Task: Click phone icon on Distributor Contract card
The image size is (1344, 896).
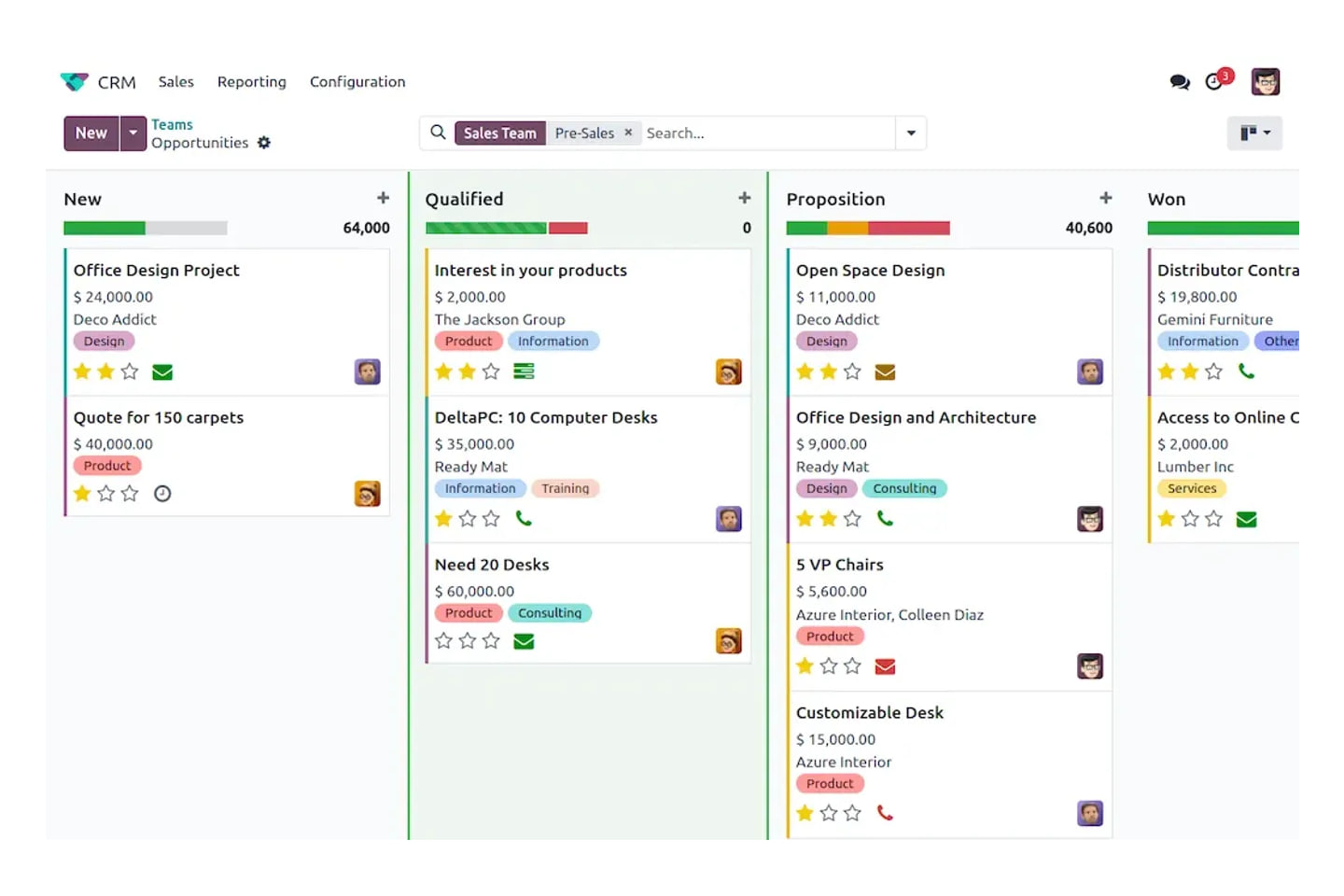Action: pos(1246,371)
